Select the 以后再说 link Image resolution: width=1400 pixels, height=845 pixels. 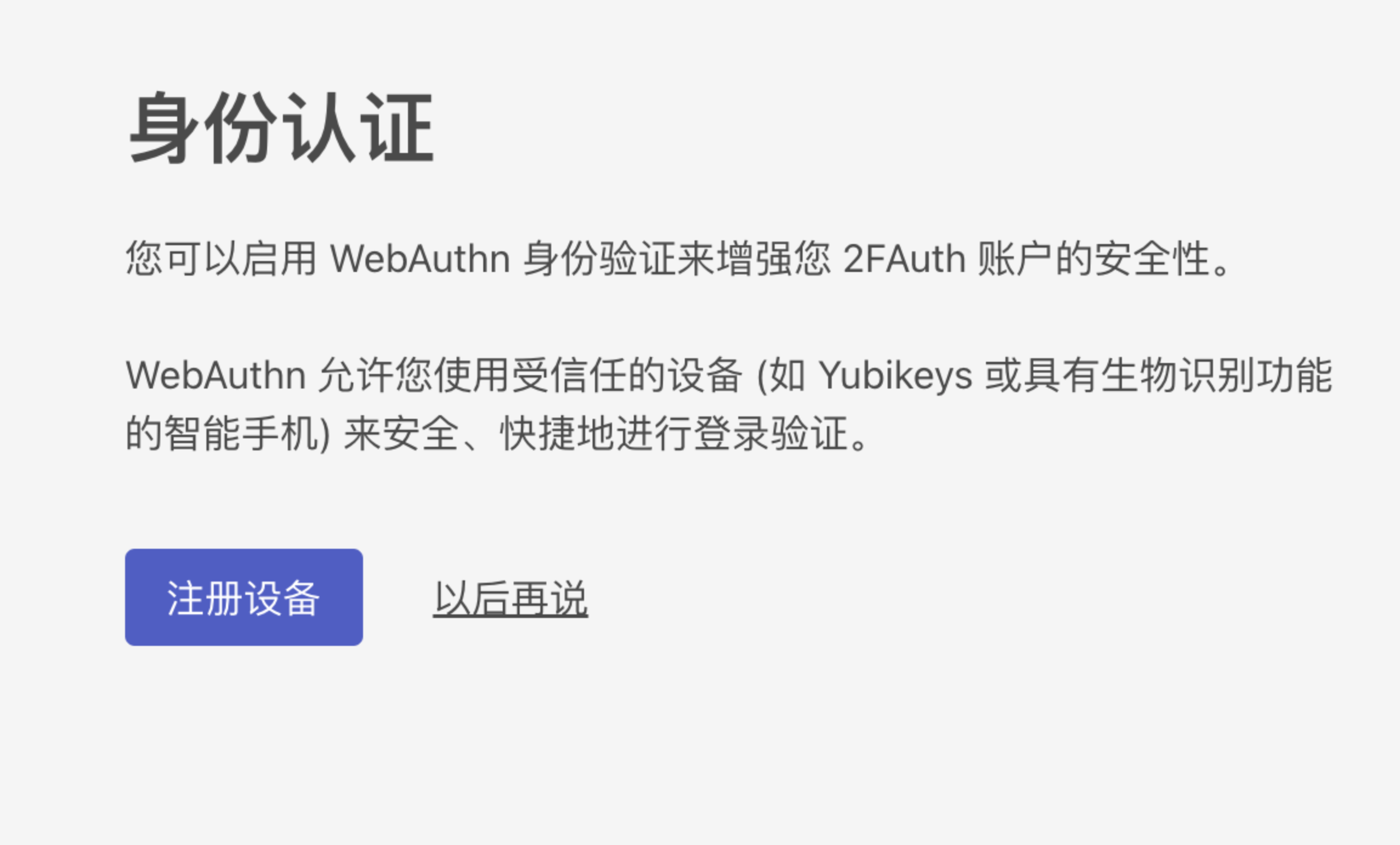[510, 599]
